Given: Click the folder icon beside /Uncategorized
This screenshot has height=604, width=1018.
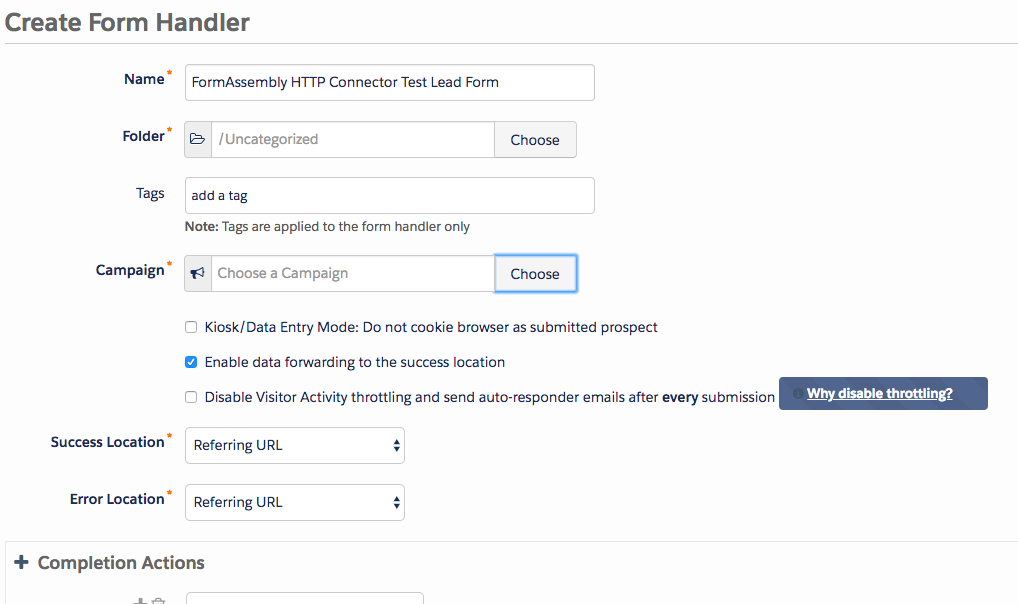Looking at the screenshot, I should click(x=197, y=139).
